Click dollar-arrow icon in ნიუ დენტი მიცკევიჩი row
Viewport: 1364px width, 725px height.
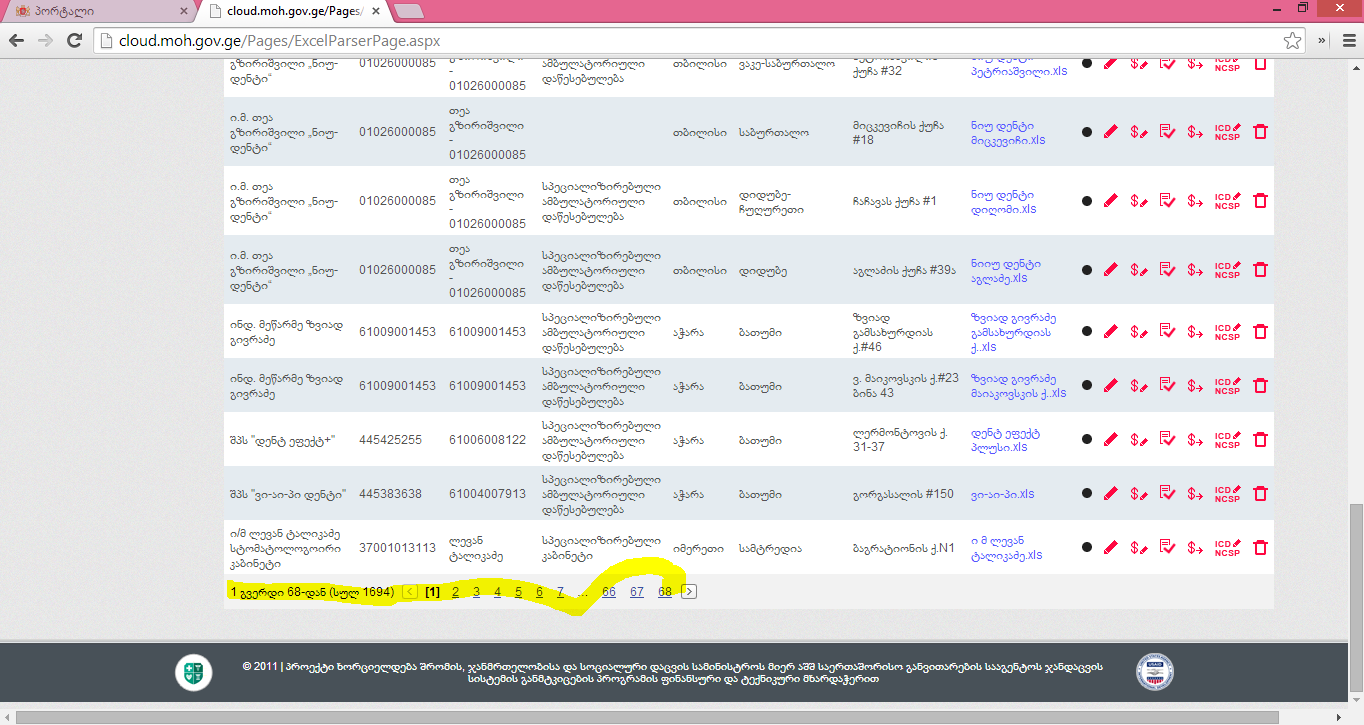click(x=1195, y=132)
